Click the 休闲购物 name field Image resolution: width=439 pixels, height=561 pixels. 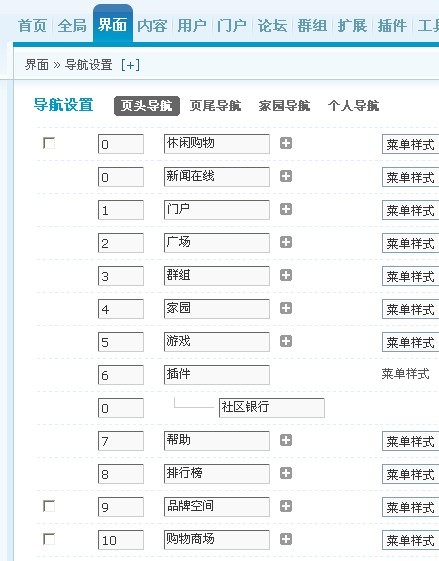217,144
